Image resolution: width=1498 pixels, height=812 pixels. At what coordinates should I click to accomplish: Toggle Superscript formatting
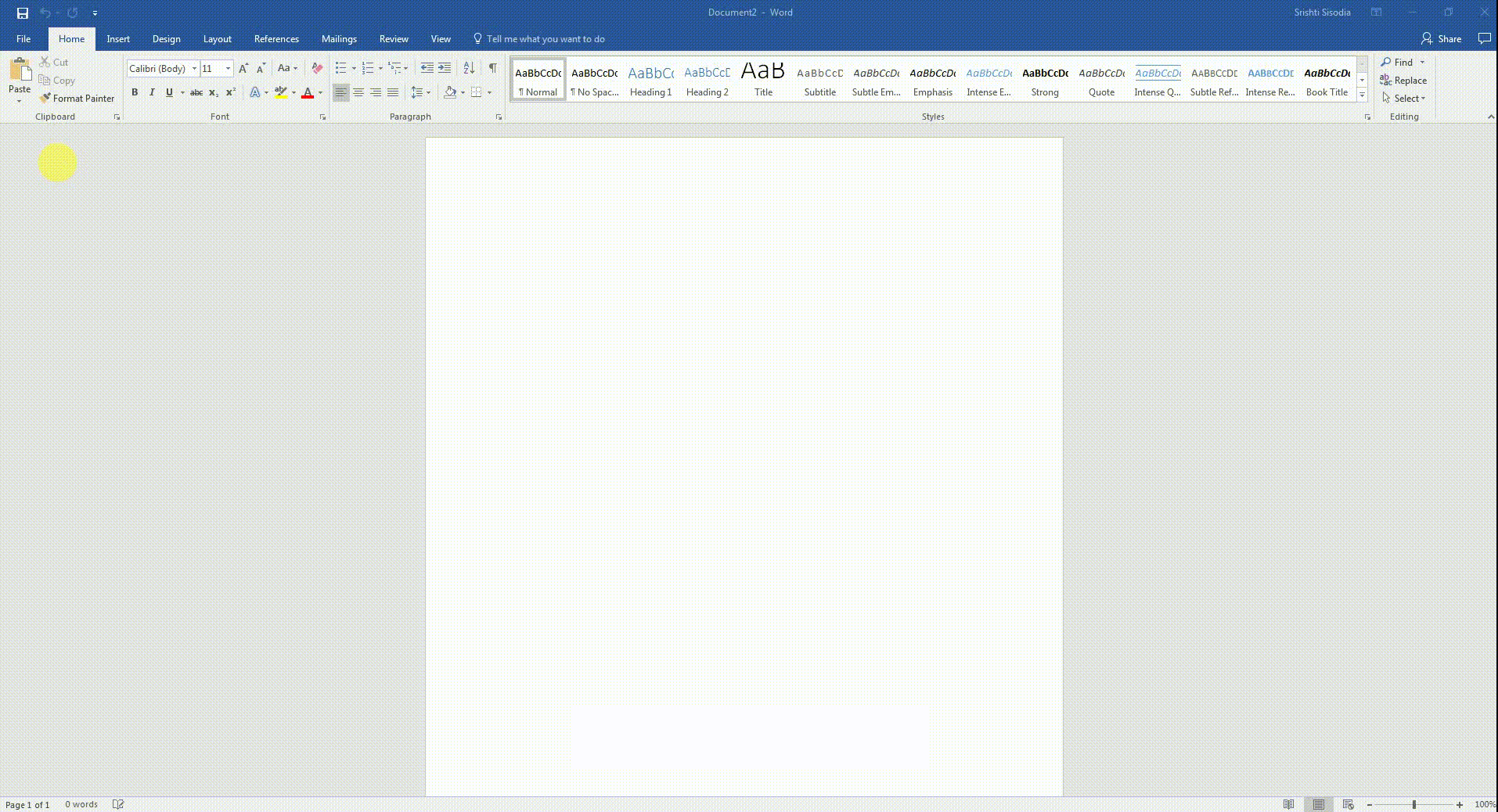231,92
